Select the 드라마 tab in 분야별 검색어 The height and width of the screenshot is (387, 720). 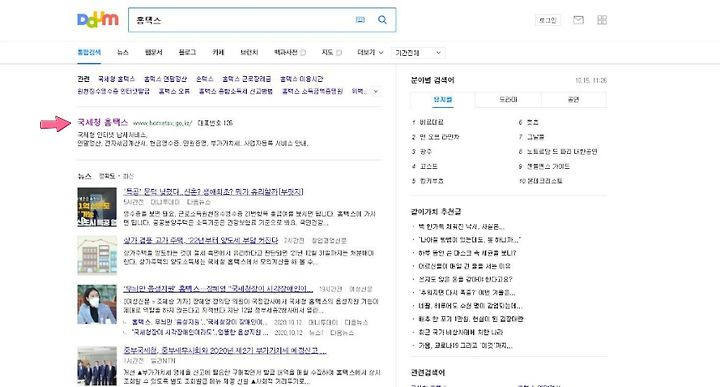[508, 100]
